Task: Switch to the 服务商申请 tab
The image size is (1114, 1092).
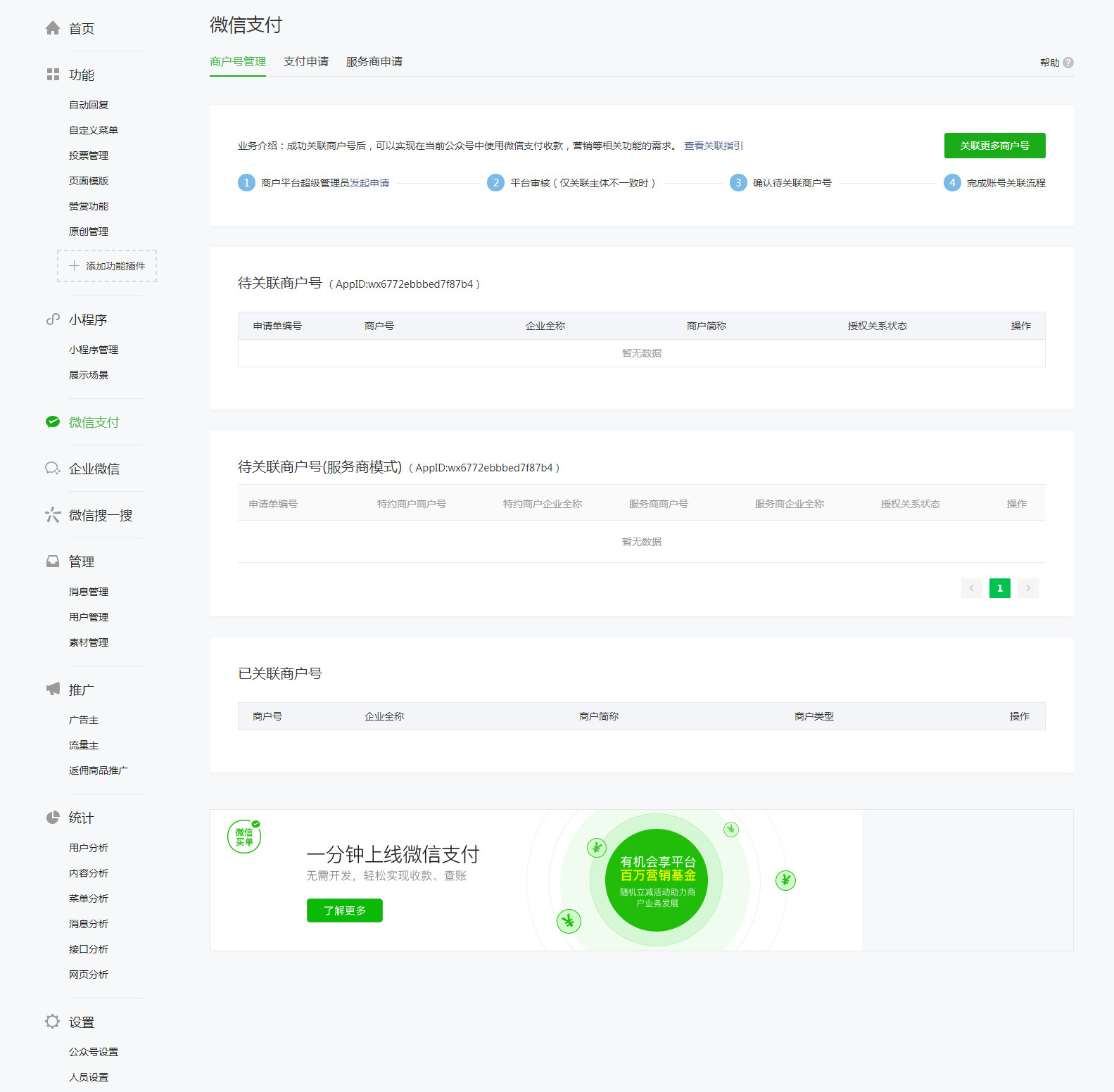Action: 374,62
